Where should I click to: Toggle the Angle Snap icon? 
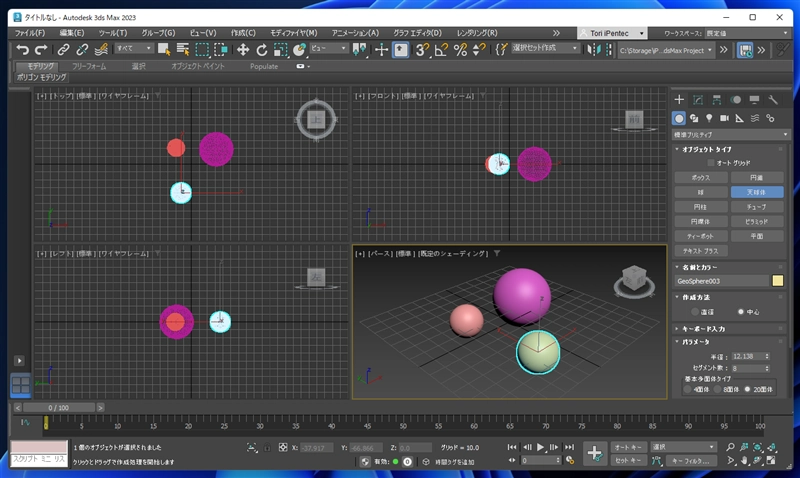click(x=441, y=49)
